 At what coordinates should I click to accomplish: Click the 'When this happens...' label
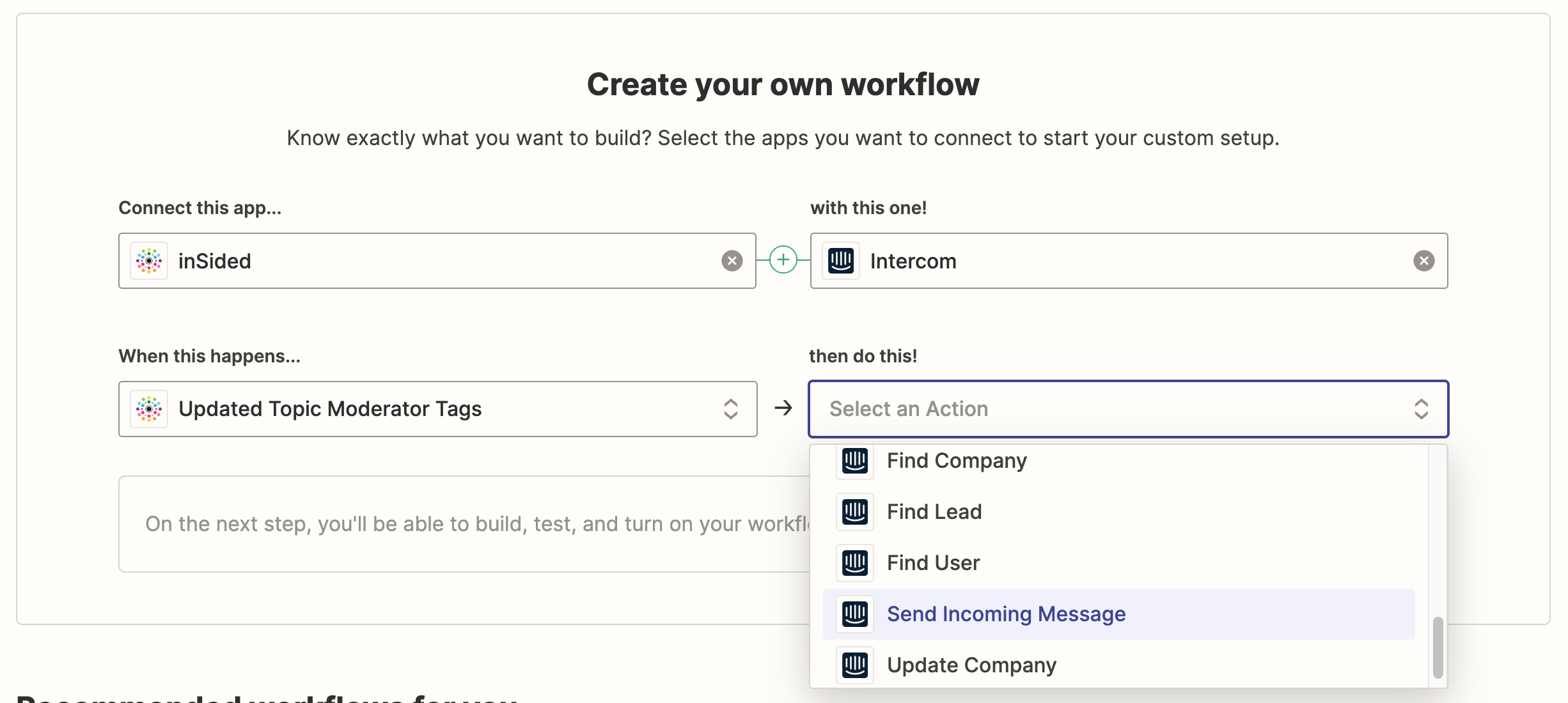point(209,356)
